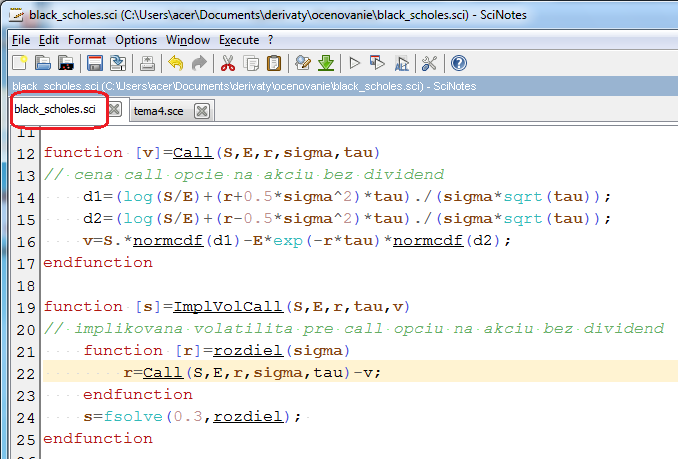Click the Save floppy disk icon
This screenshot has height=459, width=678.
coord(95,64)
